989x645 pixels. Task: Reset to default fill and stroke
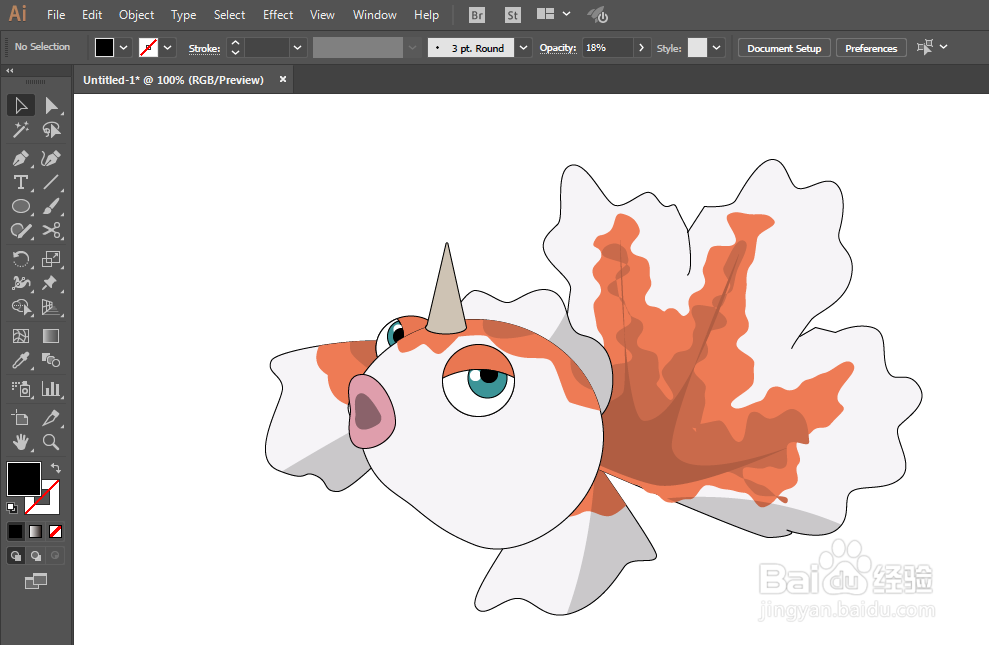click(12, 507)
